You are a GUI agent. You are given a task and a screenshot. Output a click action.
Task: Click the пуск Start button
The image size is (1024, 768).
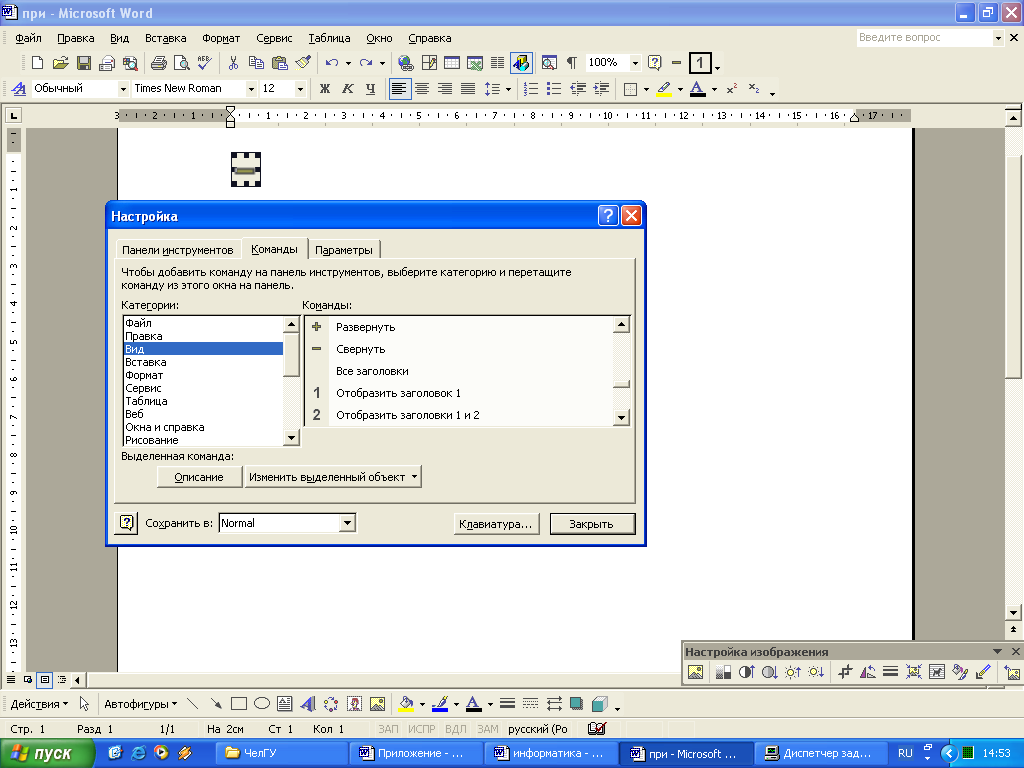click(47, 753)
